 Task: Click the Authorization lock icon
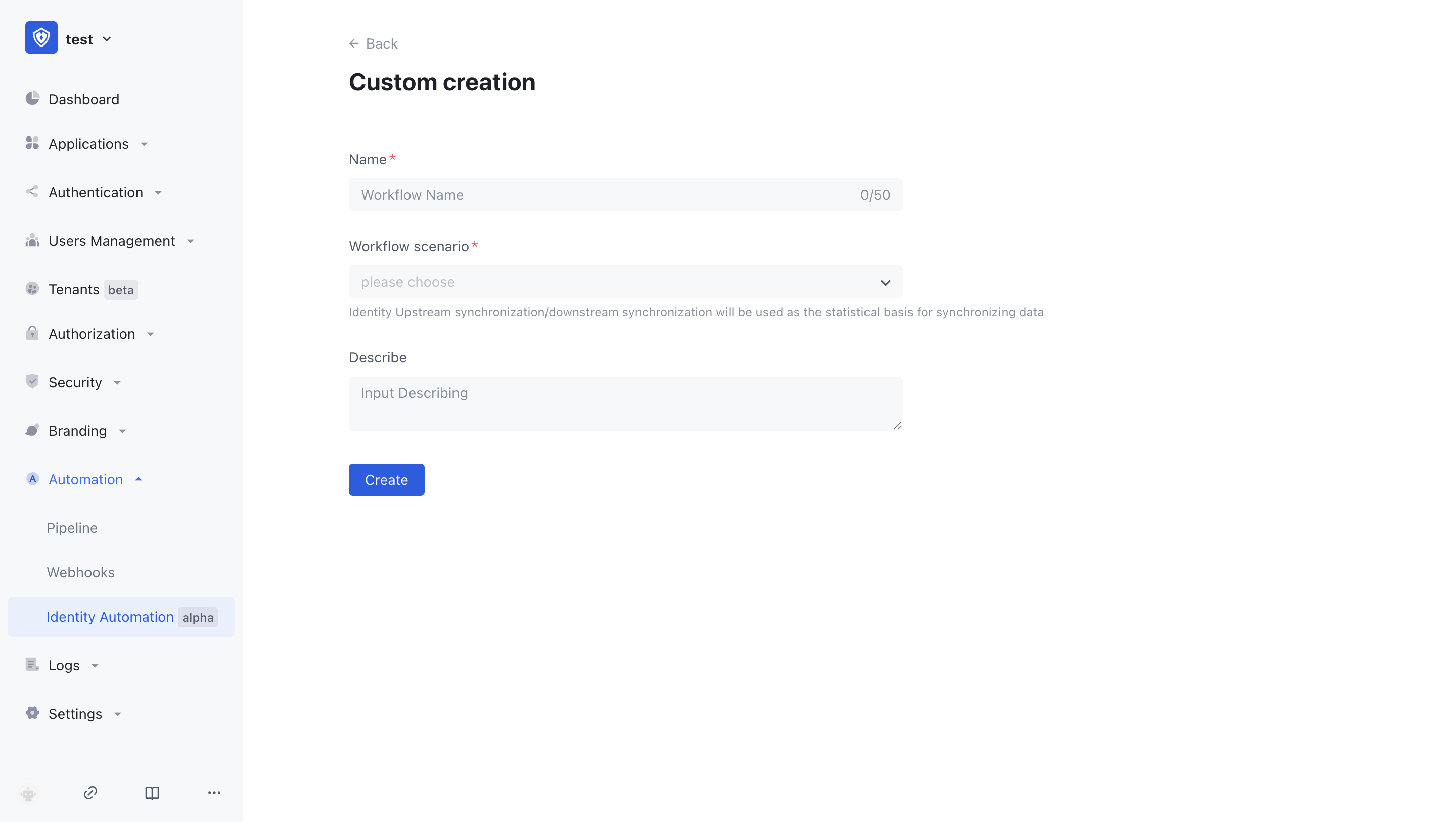32,333
